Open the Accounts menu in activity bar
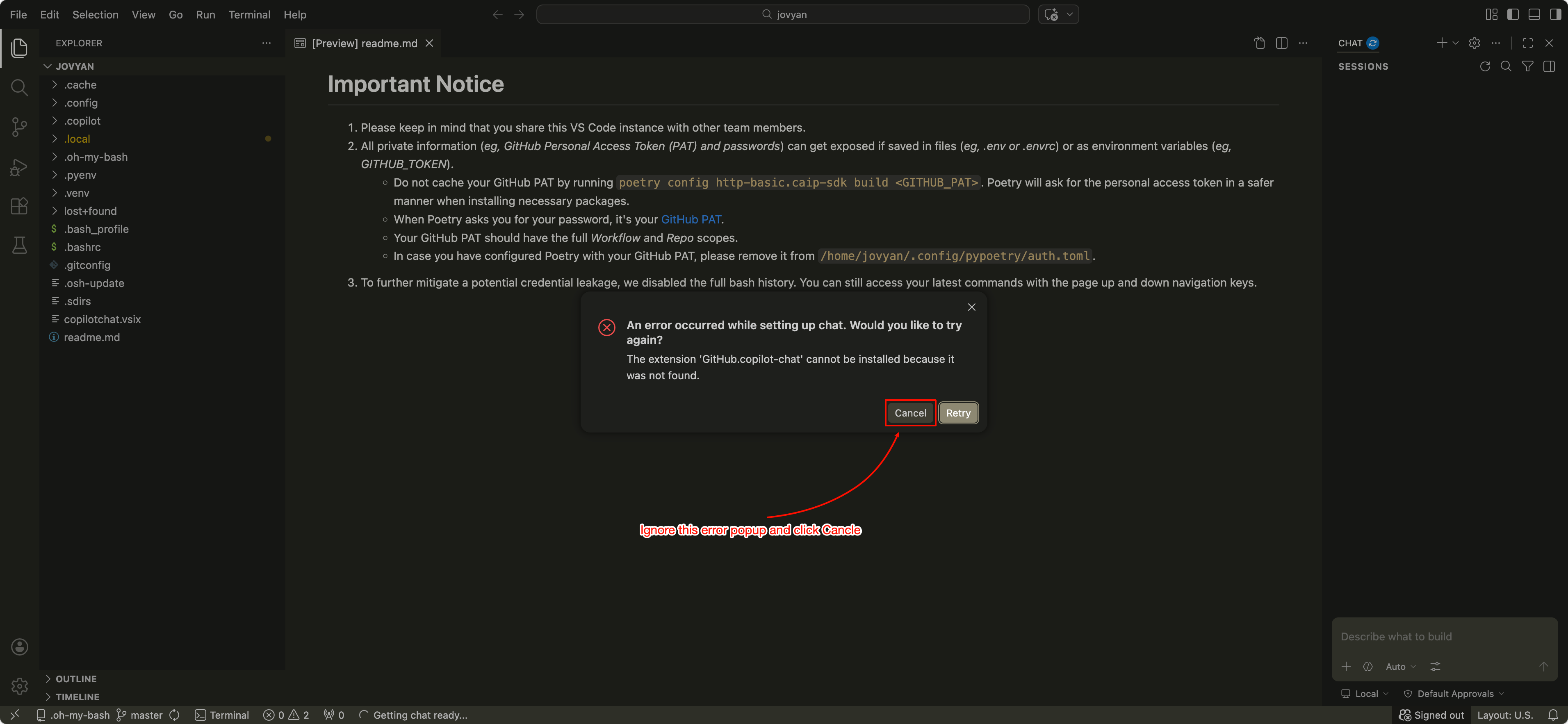The height and width of the screenshot is (724, 1568). tap(20, 647)
